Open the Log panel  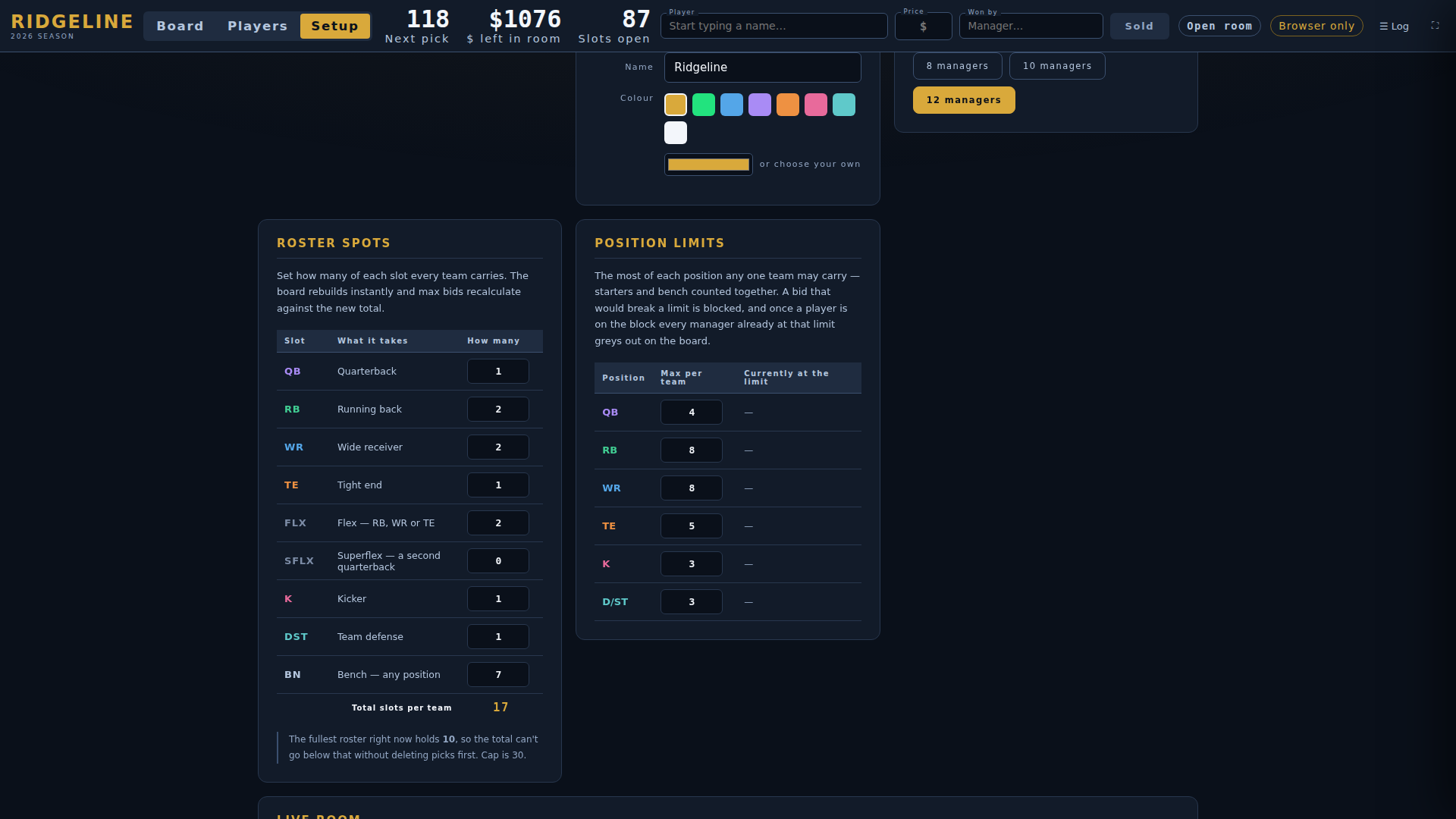pyautogui.click(x=1394, y=26)
